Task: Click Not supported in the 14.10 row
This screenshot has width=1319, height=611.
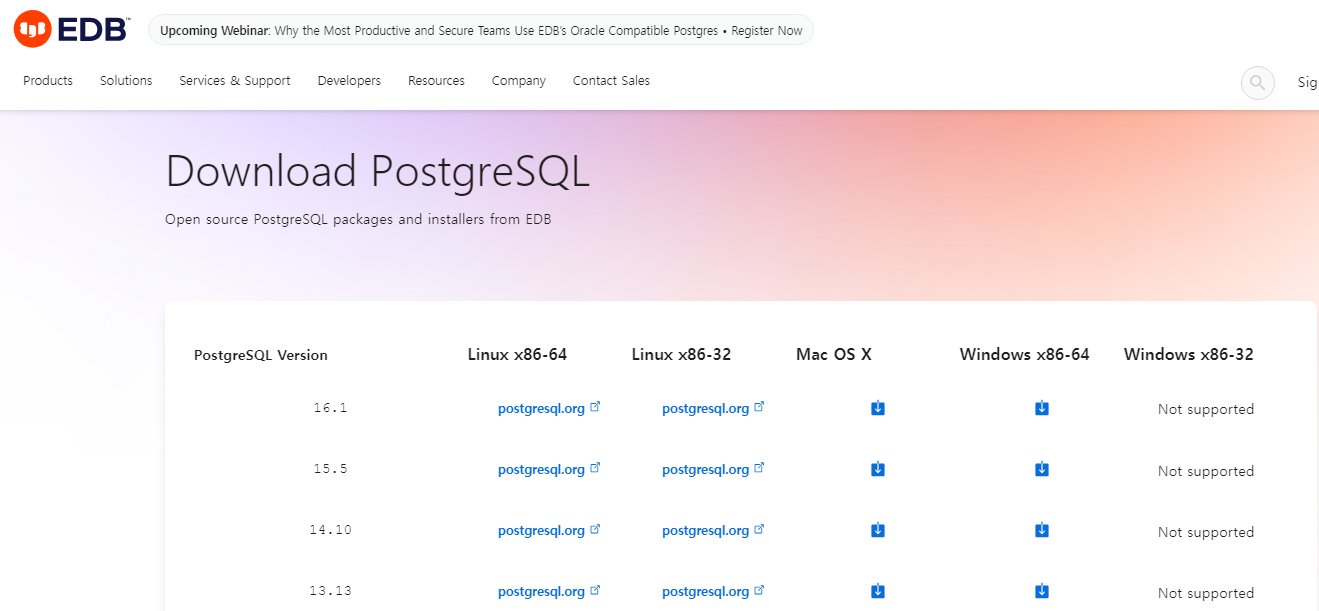Action: (x=1206, y=532)
